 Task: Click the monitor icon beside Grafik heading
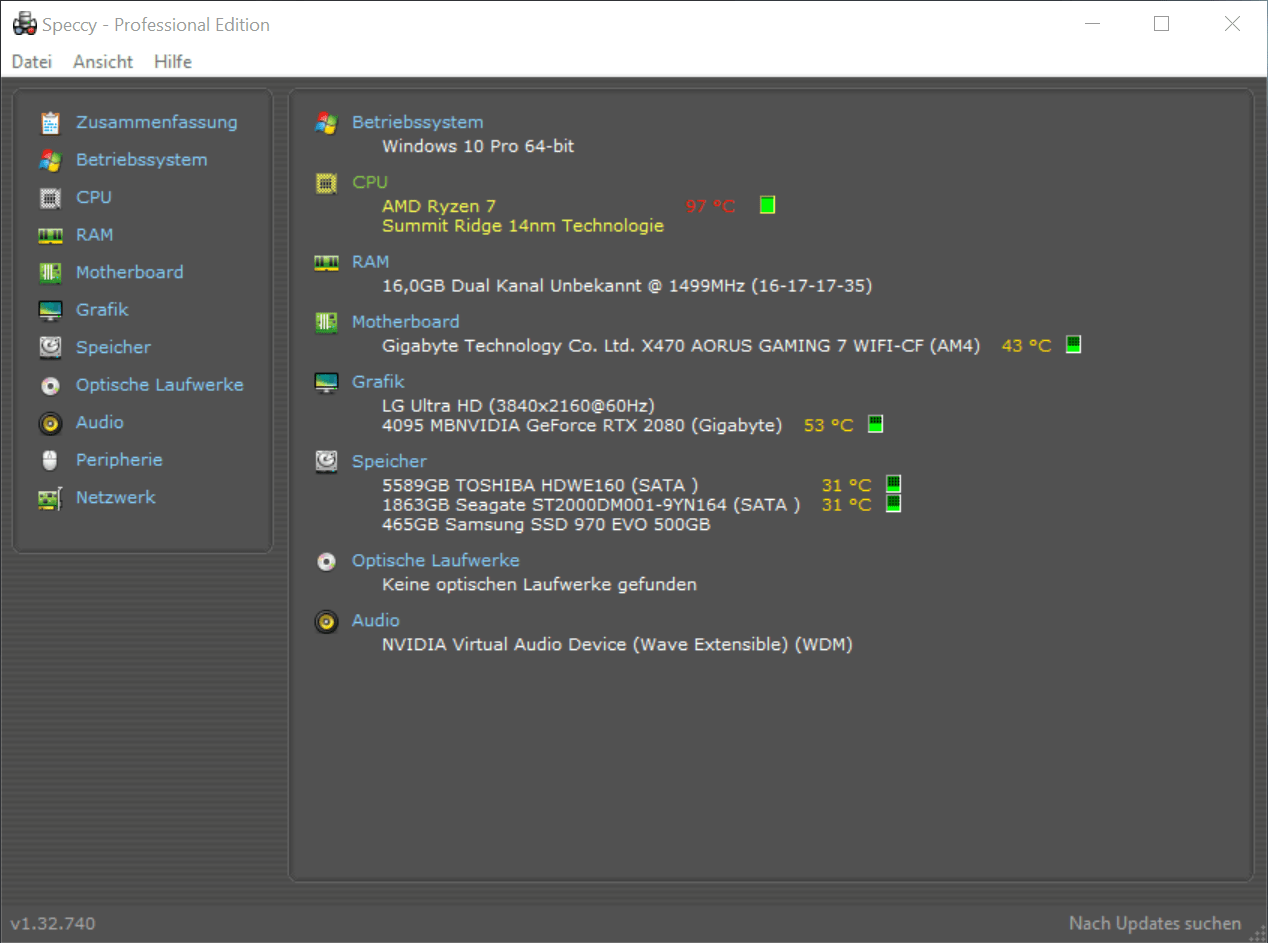pyautogui.click(x=326, y=382)
